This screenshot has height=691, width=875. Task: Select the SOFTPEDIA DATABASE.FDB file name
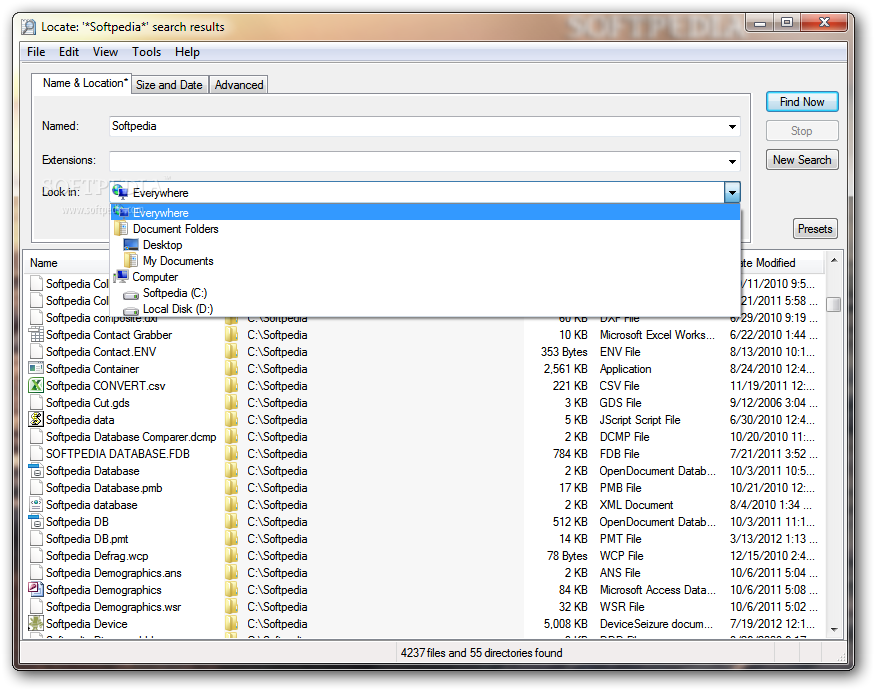click(118, 454)
